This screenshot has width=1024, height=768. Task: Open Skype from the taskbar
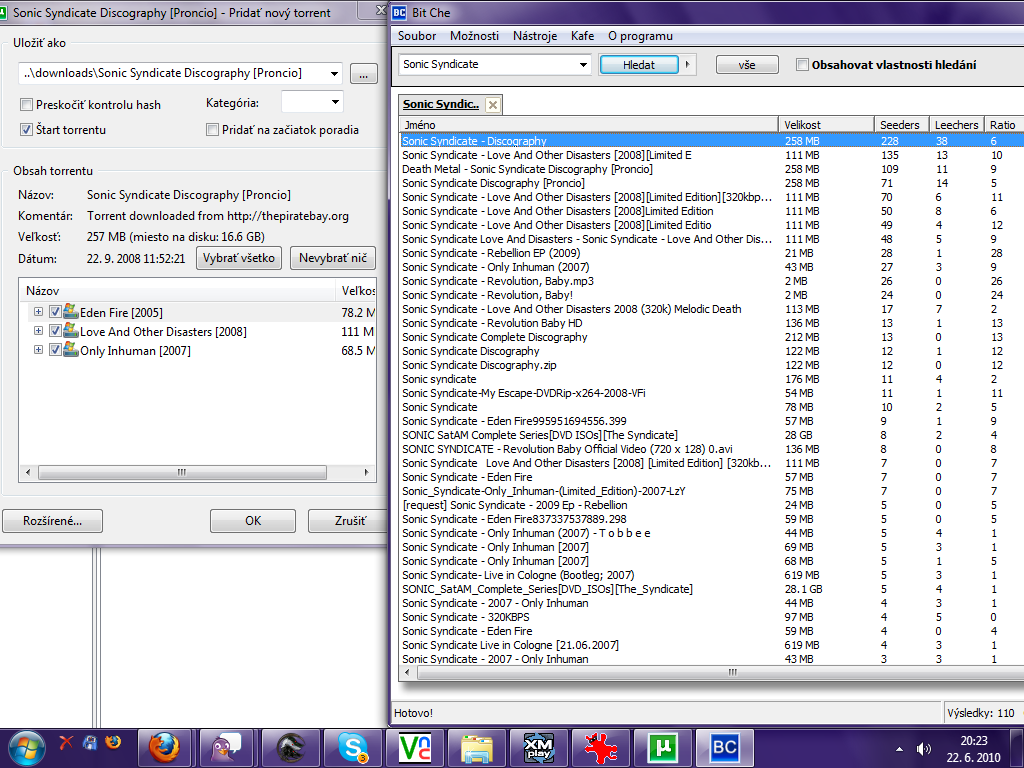(353, 748)
